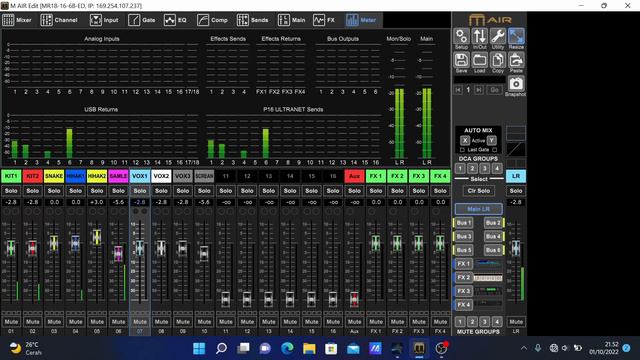Click the LR main fader
The image size is (640, 360).
516,248
